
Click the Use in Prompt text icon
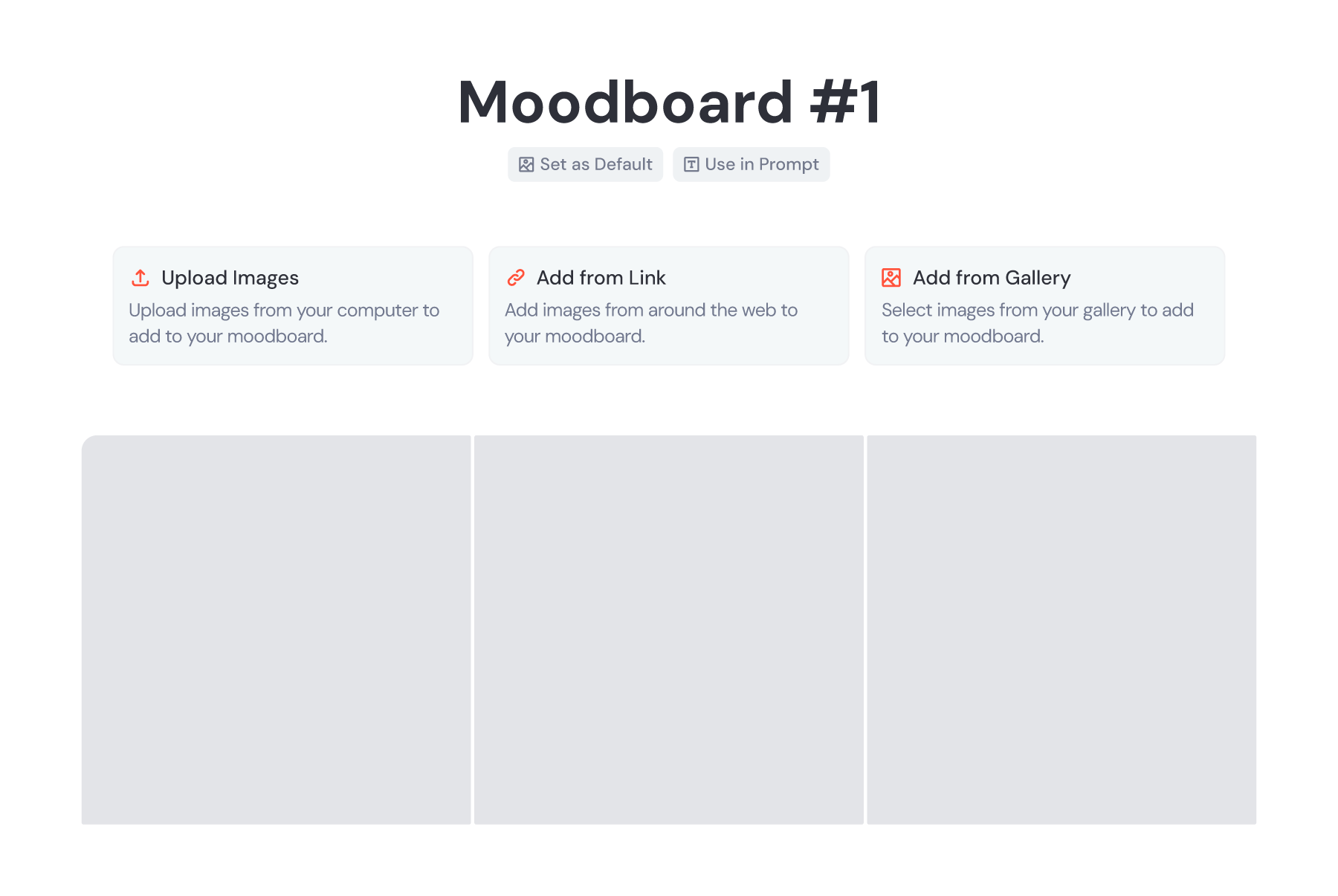(x=691, y=165)
